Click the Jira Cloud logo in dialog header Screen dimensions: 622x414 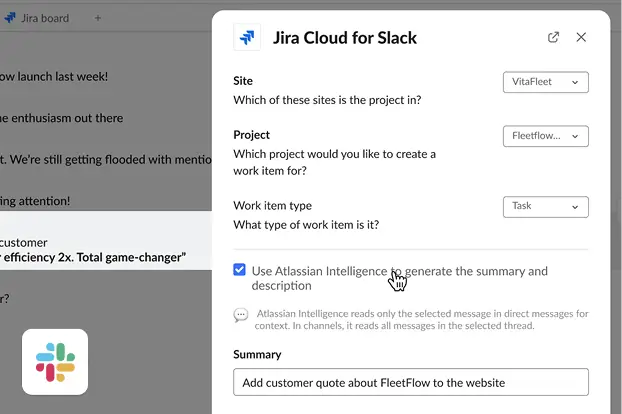pos(247,38)
